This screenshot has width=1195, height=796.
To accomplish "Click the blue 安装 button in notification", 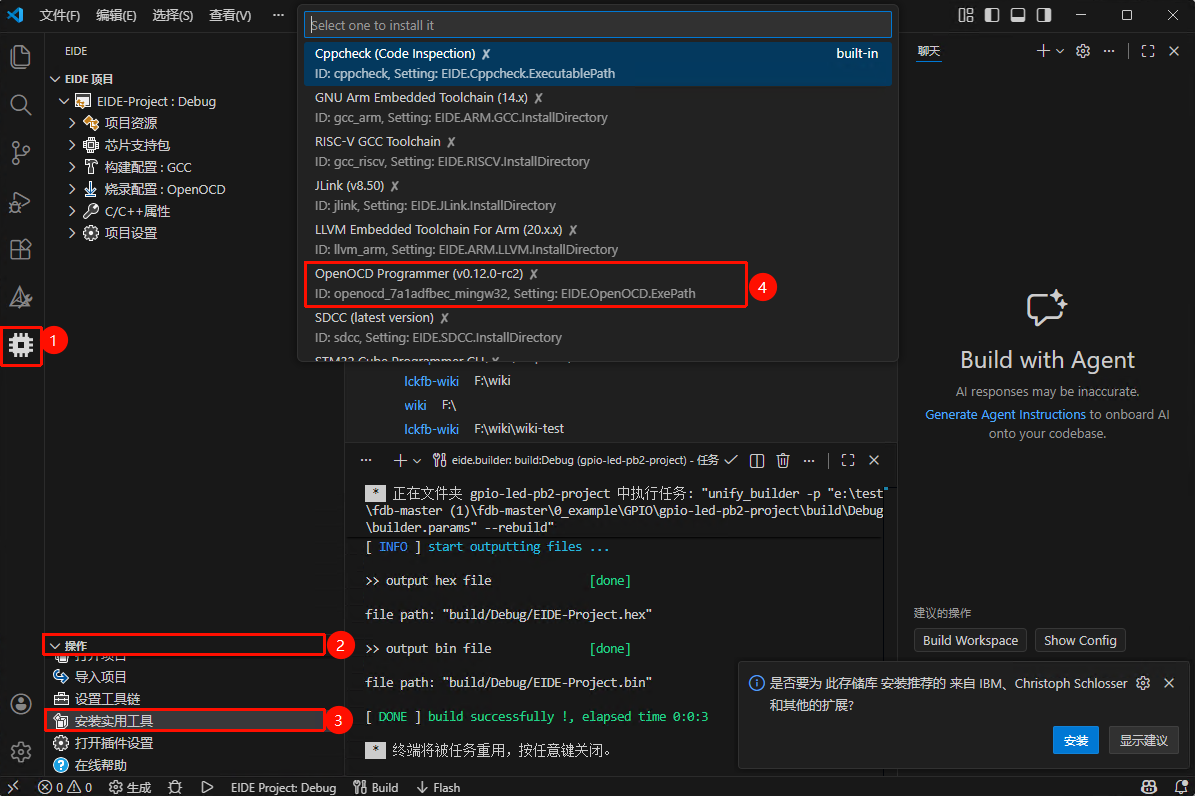I will 1076,741.
